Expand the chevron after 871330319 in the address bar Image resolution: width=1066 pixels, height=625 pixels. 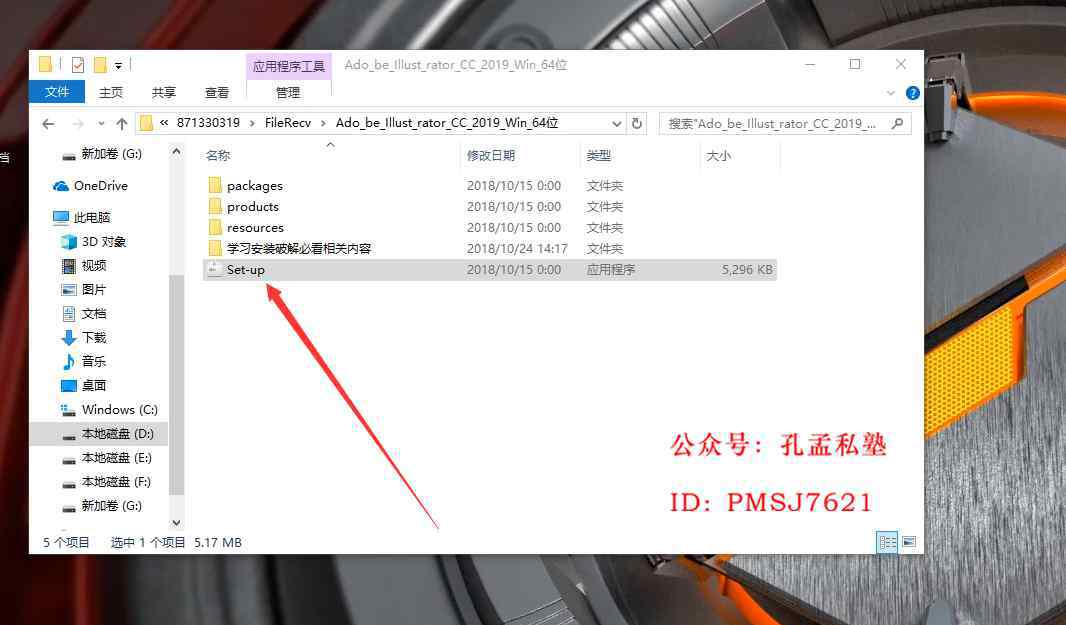pyautogui.click(x=252, y=123)
